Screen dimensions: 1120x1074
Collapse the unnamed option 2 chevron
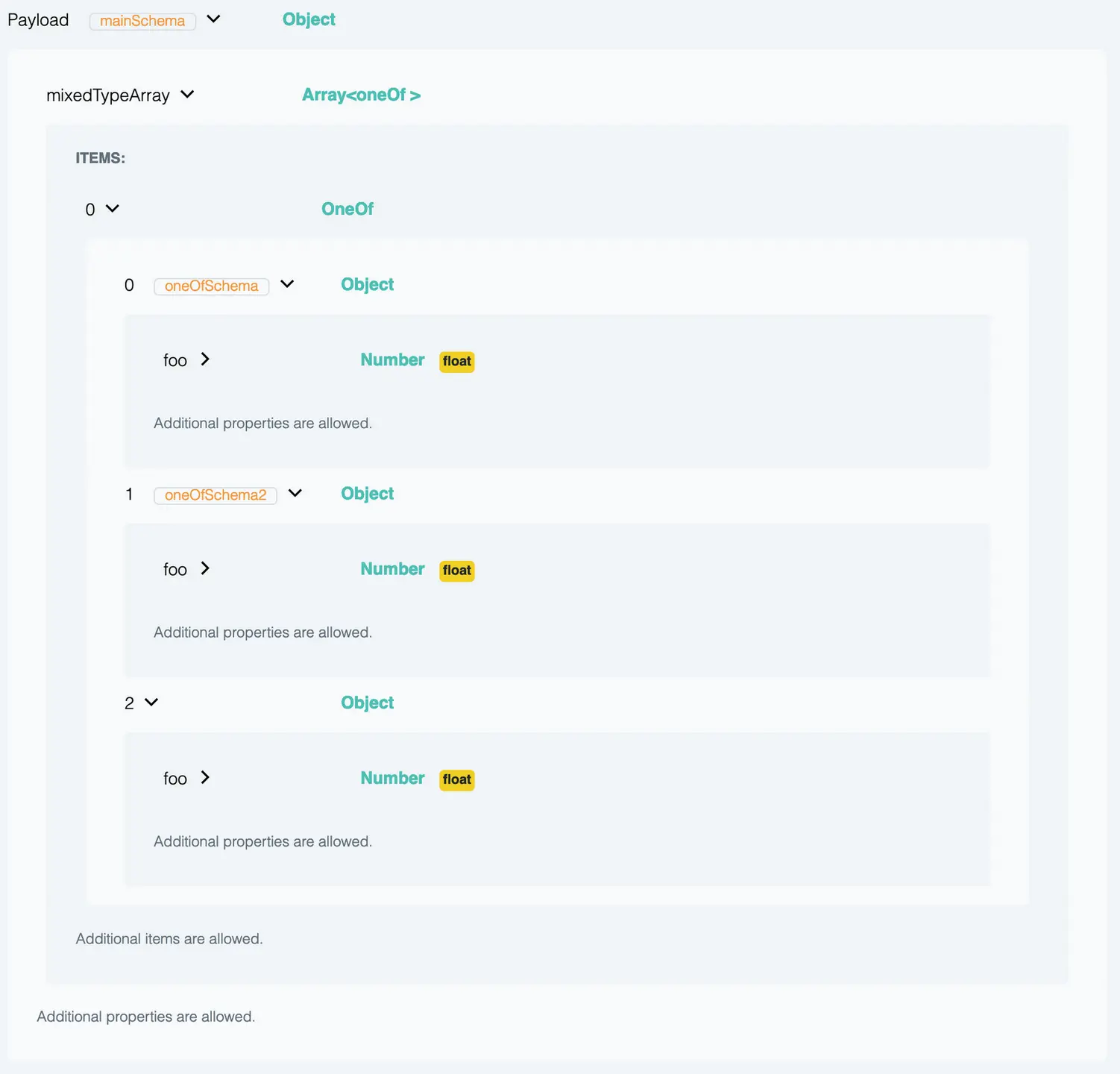pyautogui.click(x=151, y=702)
